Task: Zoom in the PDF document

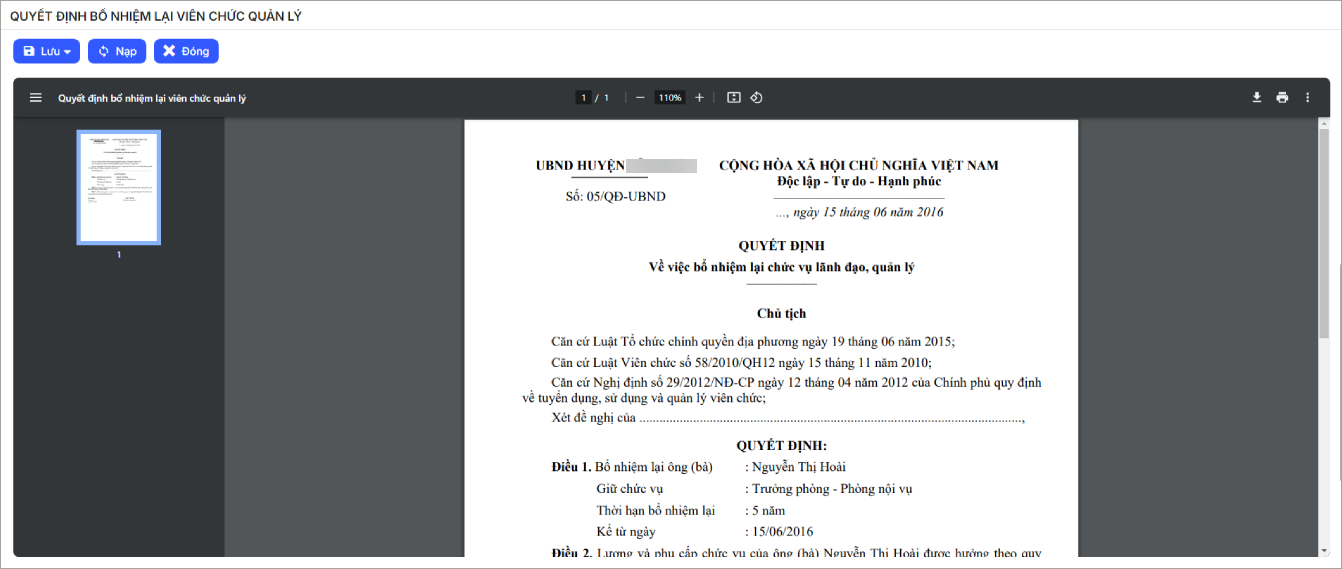Action: [x=699, y=98]
